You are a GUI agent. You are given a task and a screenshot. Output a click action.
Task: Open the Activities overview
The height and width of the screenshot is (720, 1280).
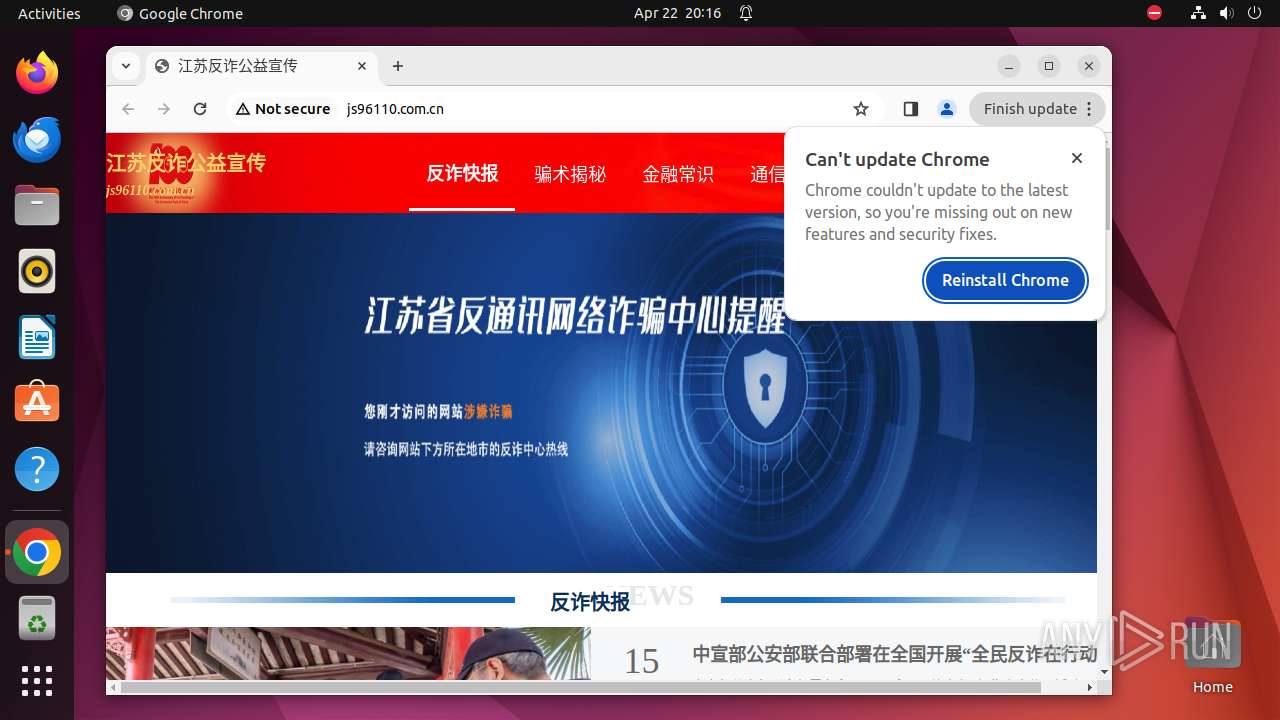(x=49, y=13)
